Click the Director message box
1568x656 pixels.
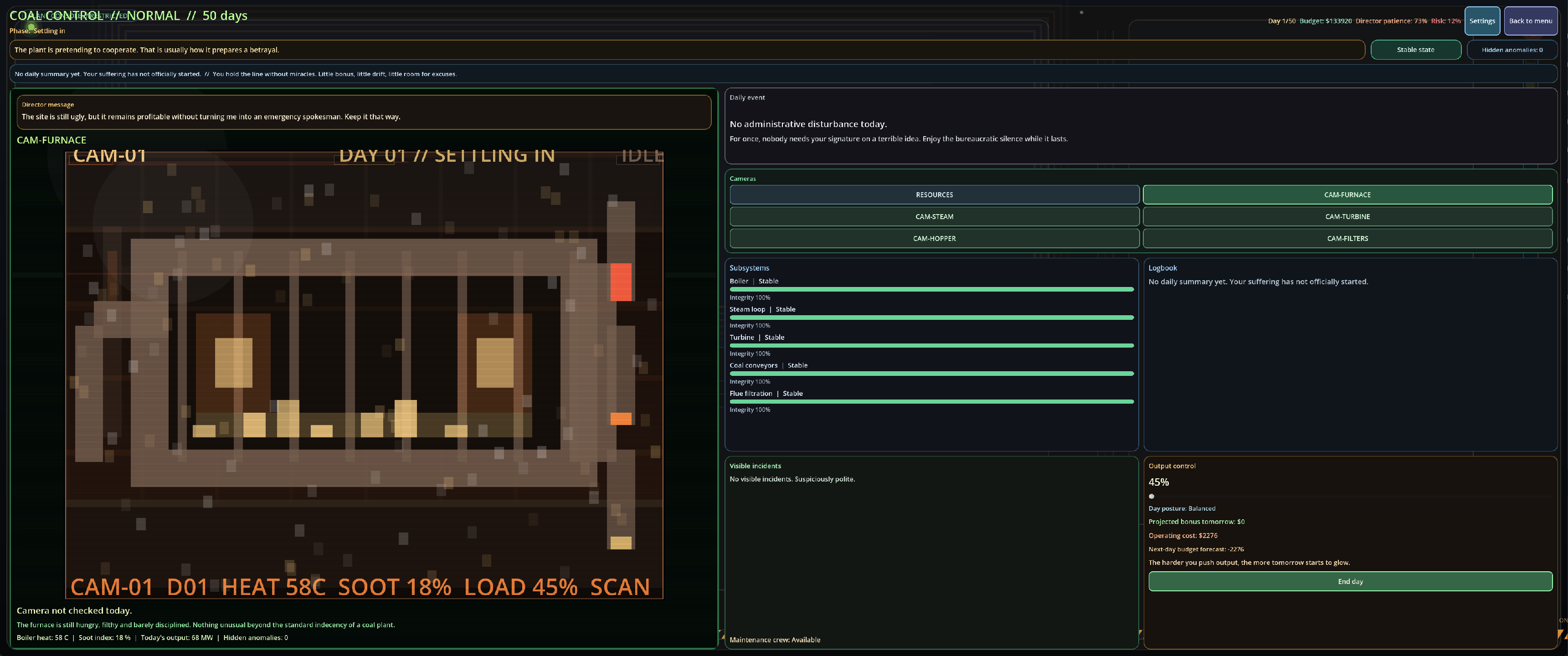pos(363,111)
